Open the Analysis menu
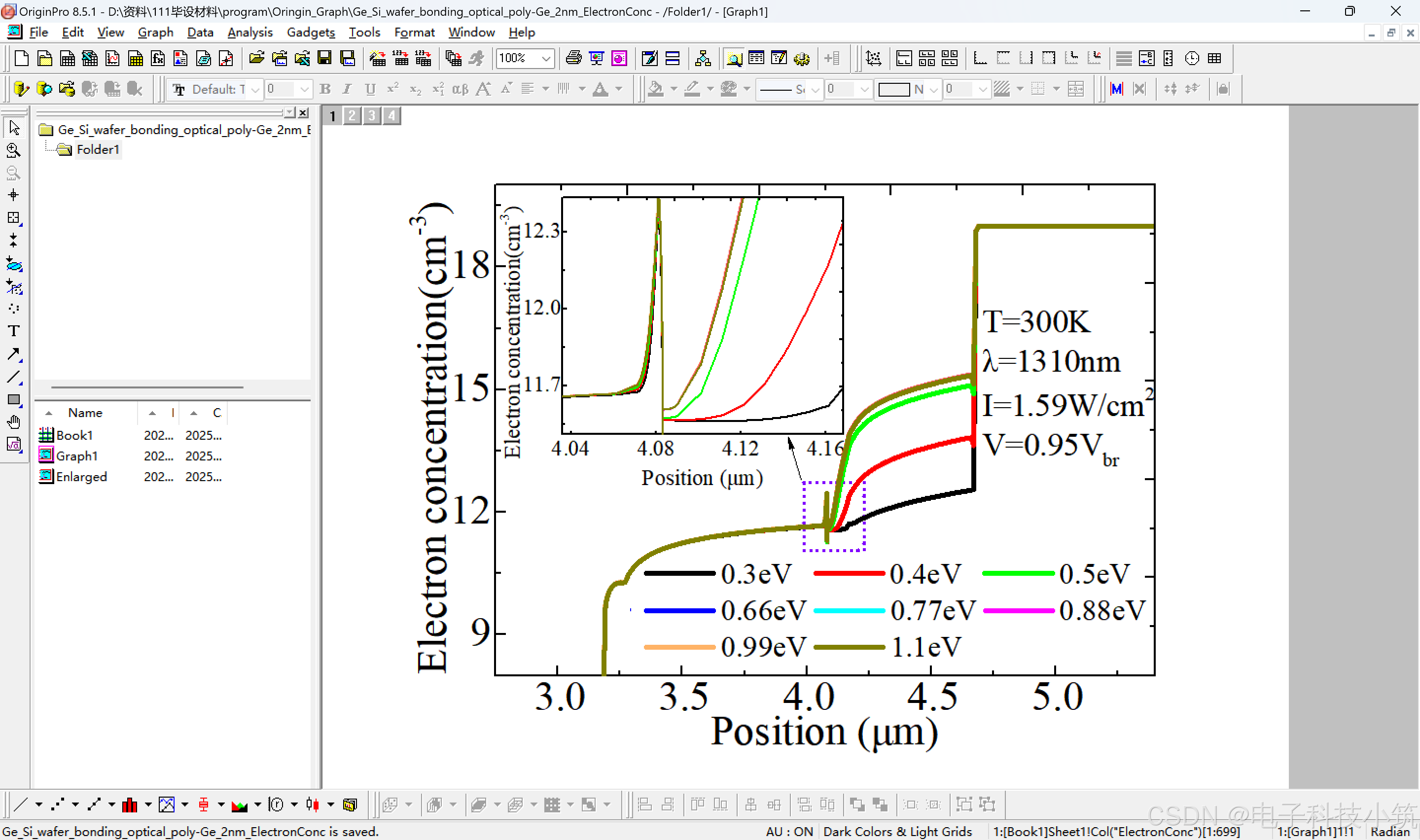 tap(249, 32)
